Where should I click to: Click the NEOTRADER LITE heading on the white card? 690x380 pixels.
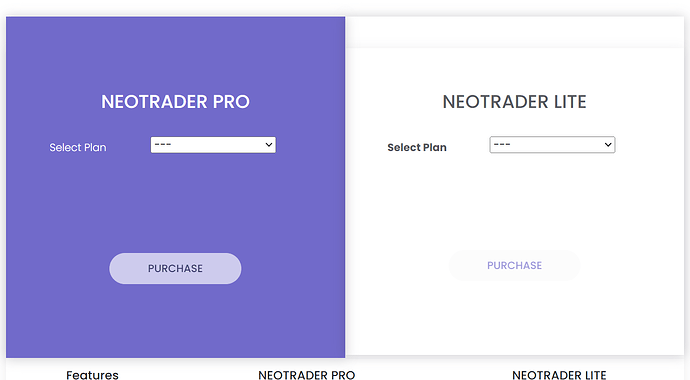(x=514, y=102)
